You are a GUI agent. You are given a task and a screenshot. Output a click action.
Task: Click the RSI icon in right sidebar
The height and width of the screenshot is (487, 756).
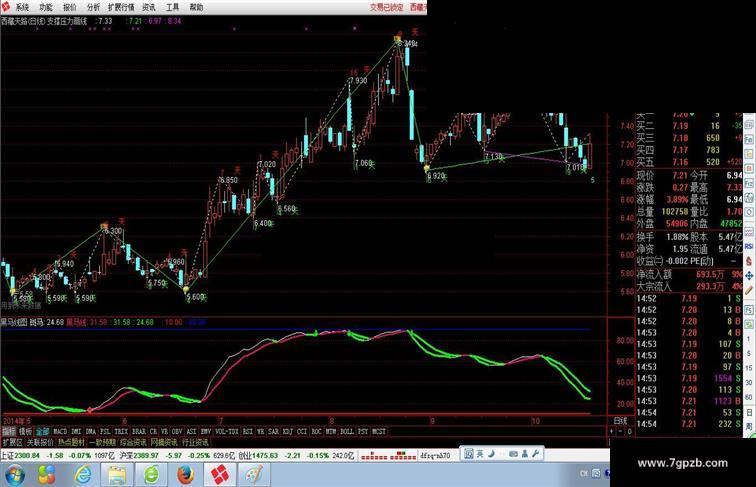click(x=749, y=246)
